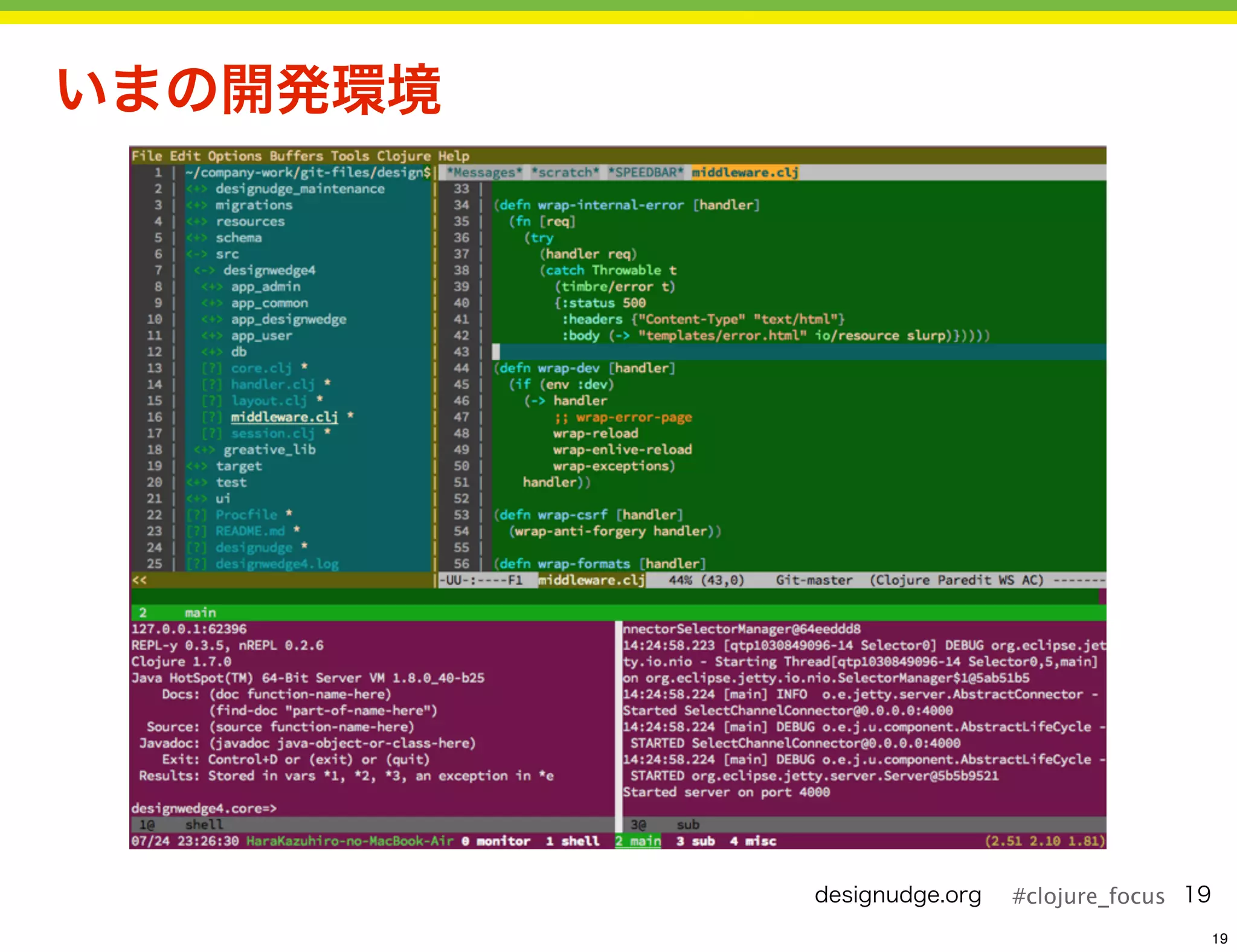Open the File menu in Emacs
1237x952 pixels.
[x=147, y=156]
